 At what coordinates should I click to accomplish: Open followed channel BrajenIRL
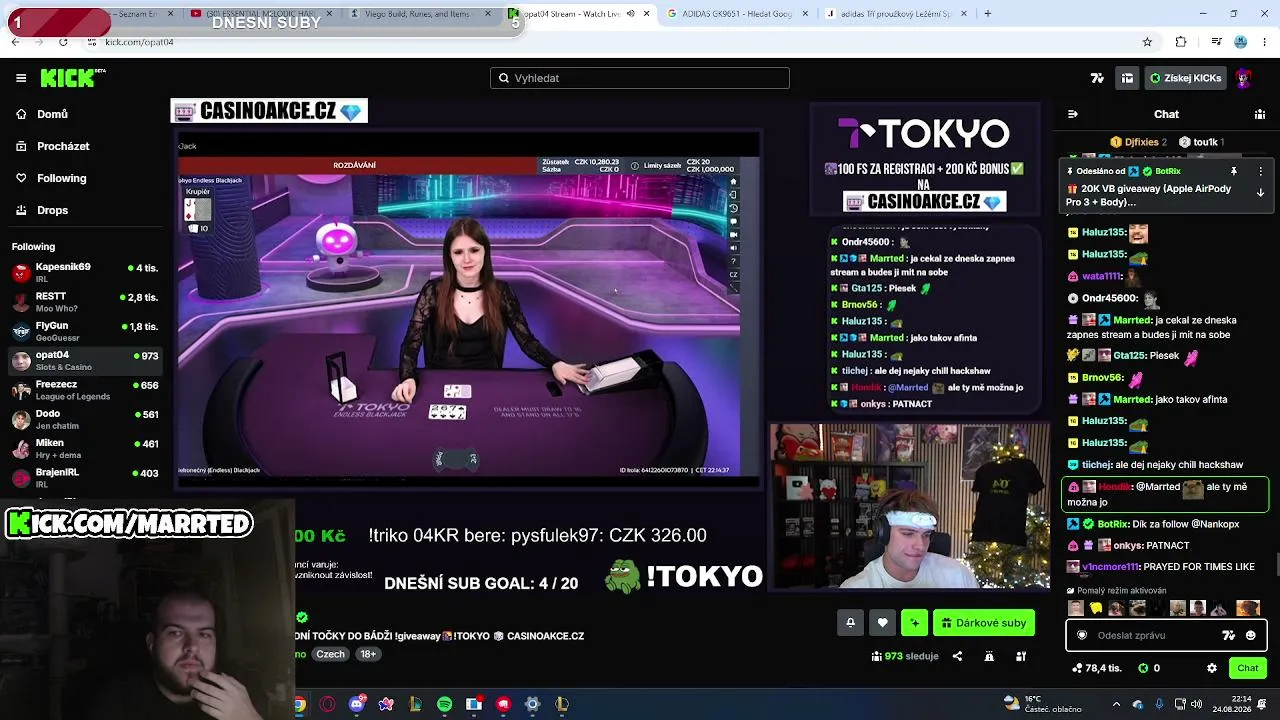click(84, 476)
